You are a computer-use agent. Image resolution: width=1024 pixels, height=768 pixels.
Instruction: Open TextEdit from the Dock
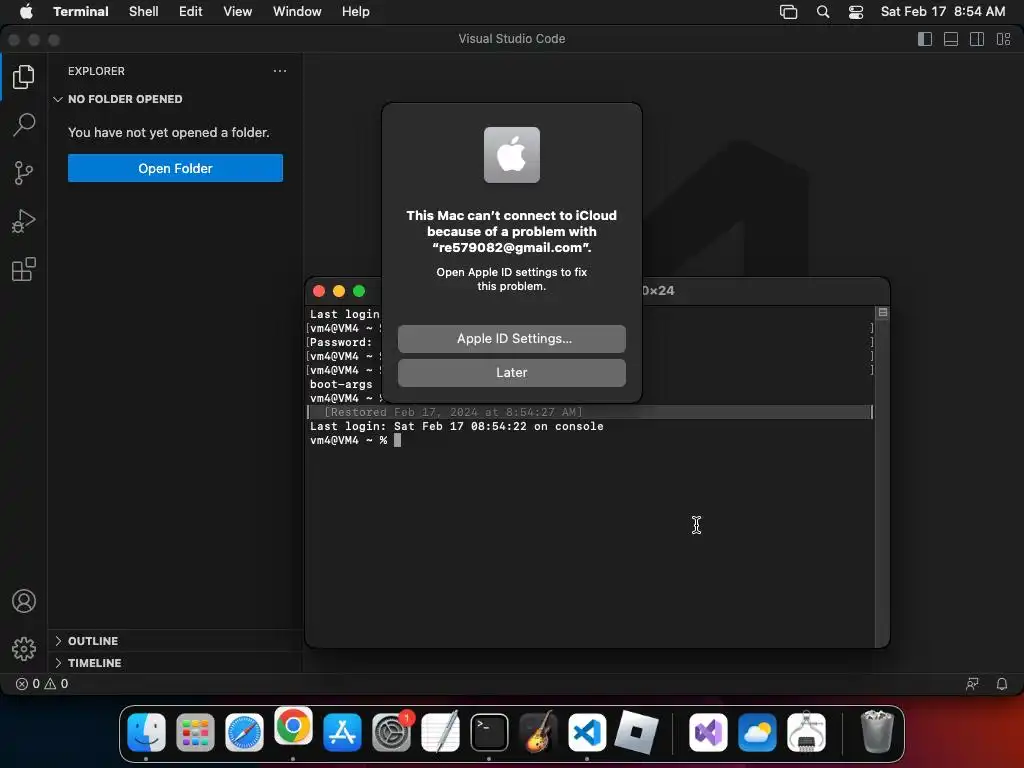pyautogui.click(x=440, y=731)
